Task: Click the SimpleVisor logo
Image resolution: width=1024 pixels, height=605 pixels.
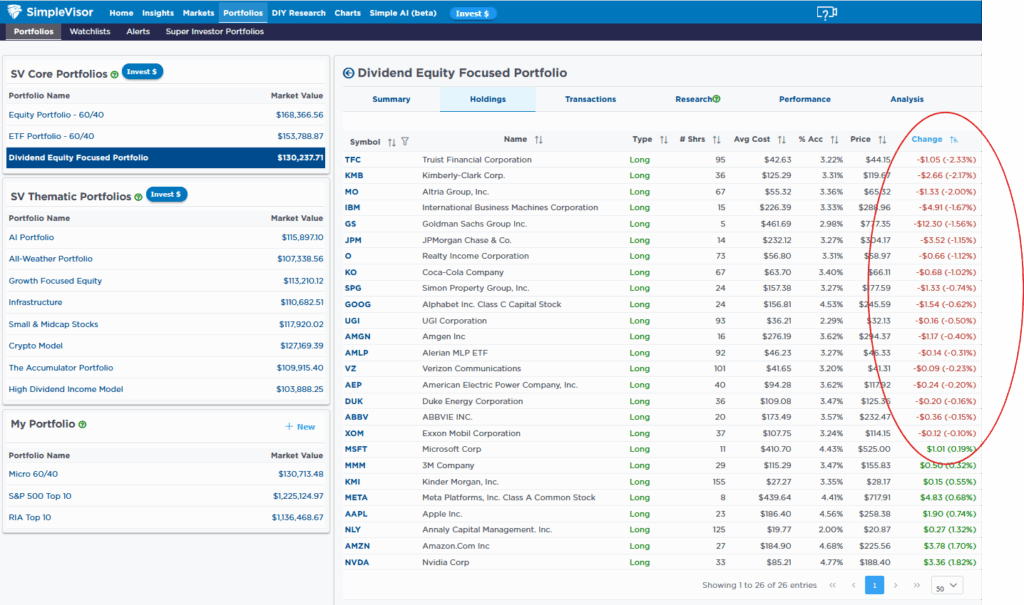Action: (52, 13)
